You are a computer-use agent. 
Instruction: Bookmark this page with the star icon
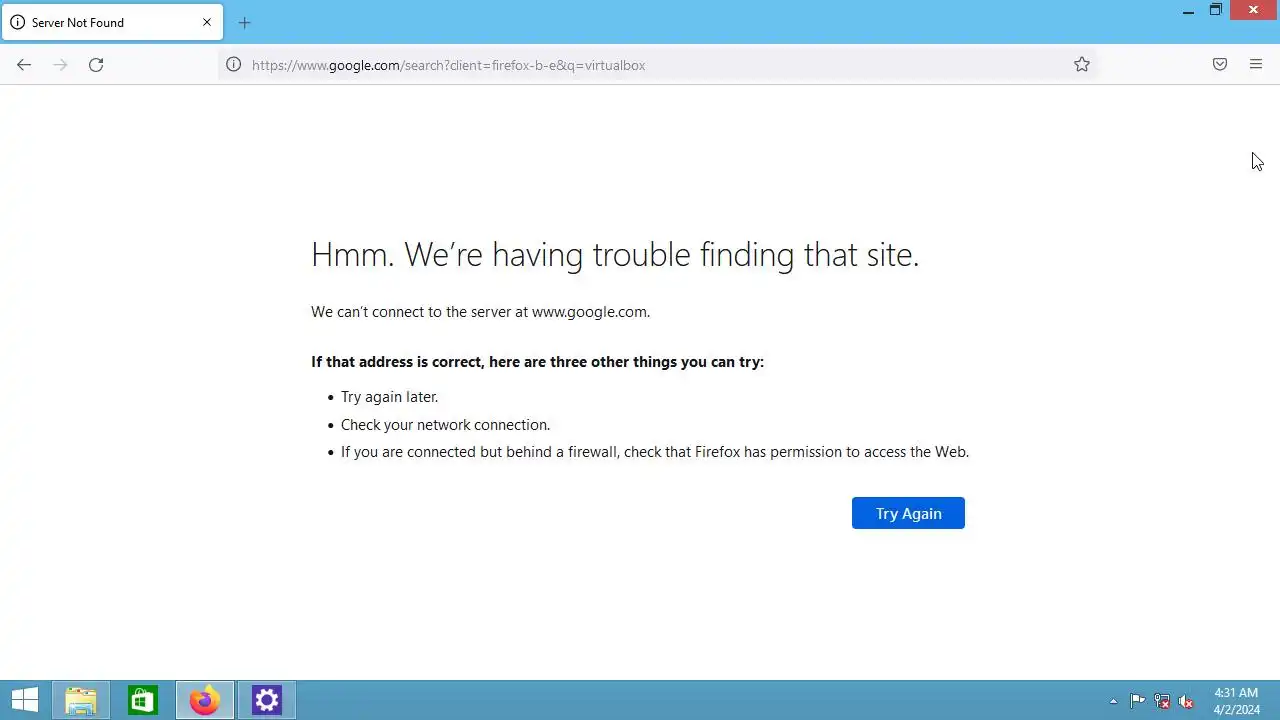(x=1082, y=65)
